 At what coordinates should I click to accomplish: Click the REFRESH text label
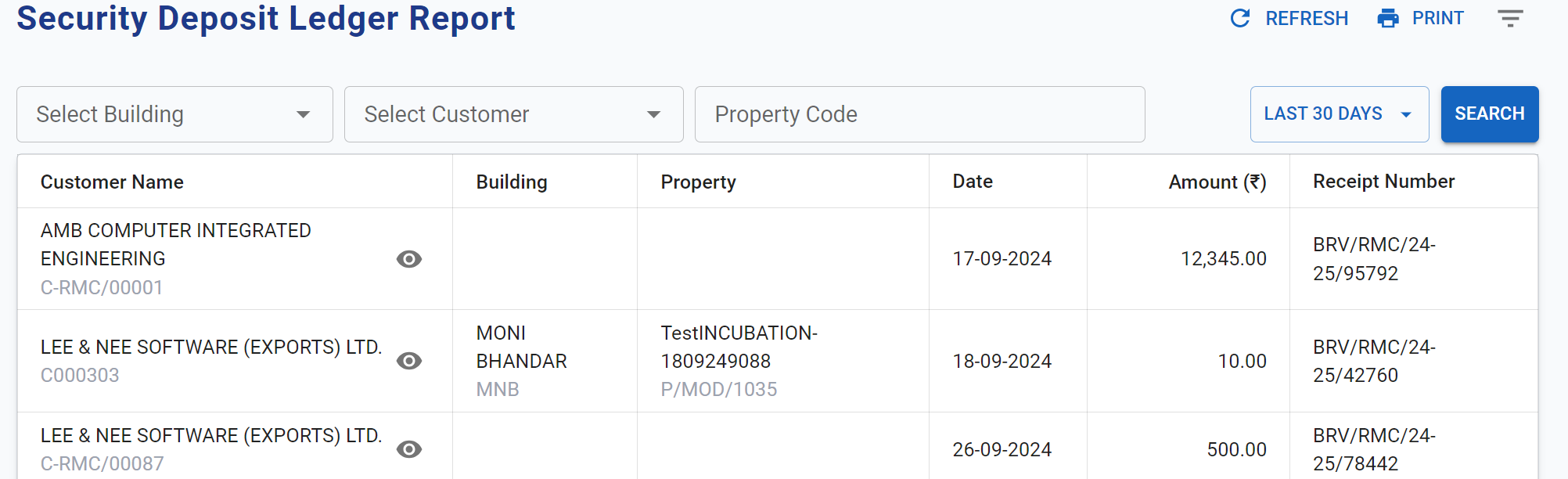[1307, 18]
